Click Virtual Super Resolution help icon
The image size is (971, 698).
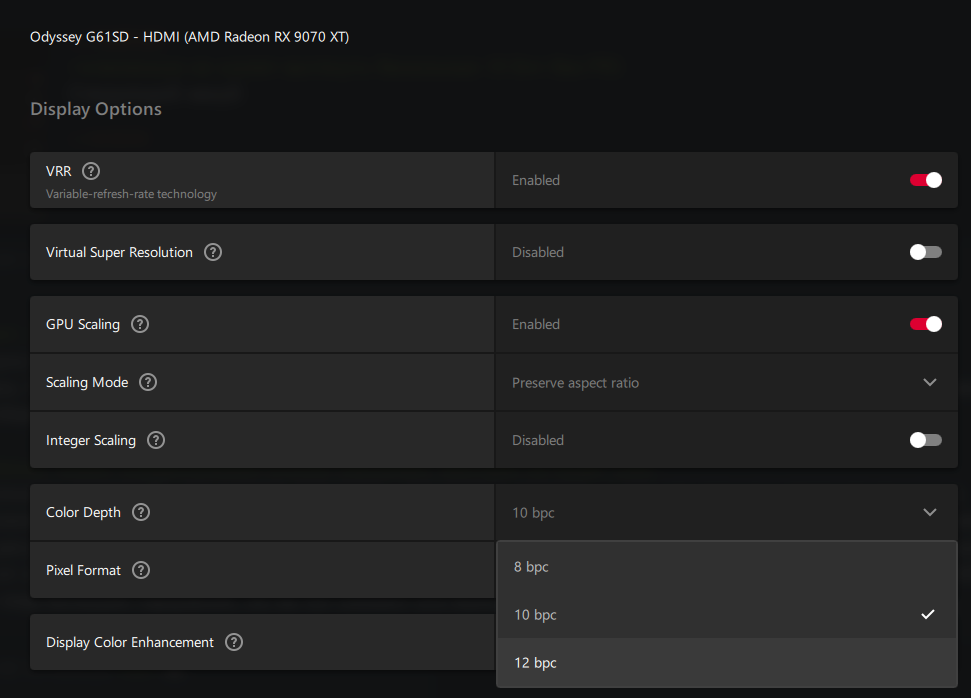(x=213, y=252)
